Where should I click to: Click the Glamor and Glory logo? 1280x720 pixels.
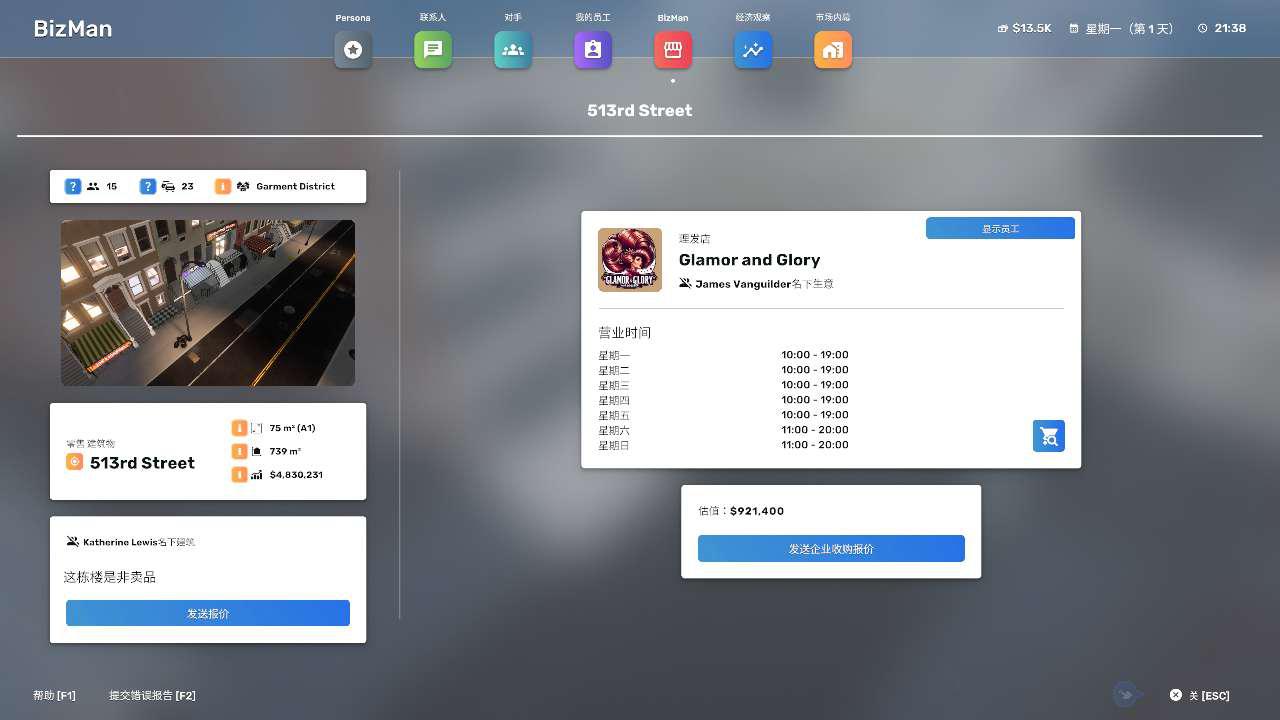click(630, 260)
